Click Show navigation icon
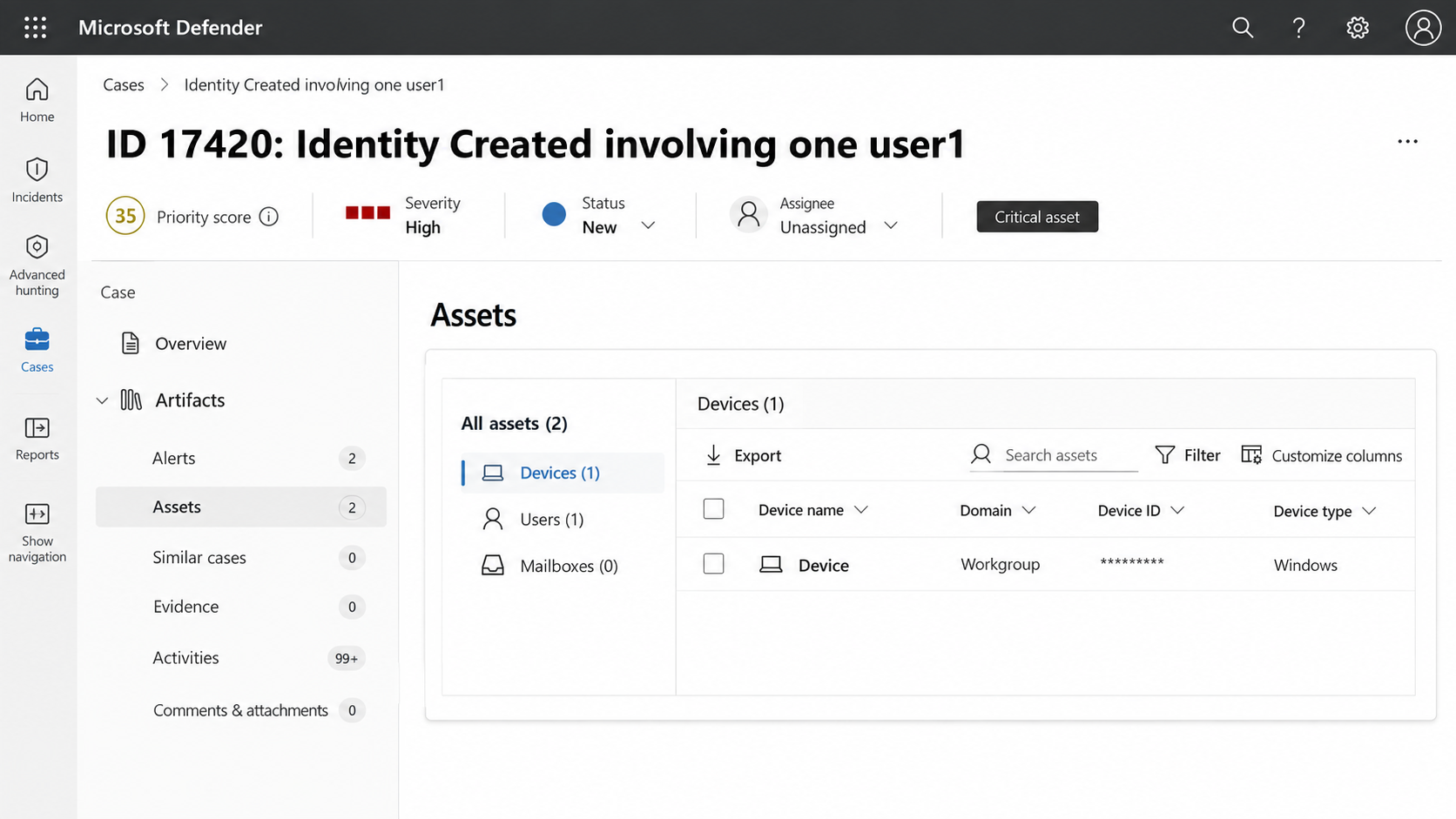The width and height of the screenshot is (1456, 819). point(37,514)
